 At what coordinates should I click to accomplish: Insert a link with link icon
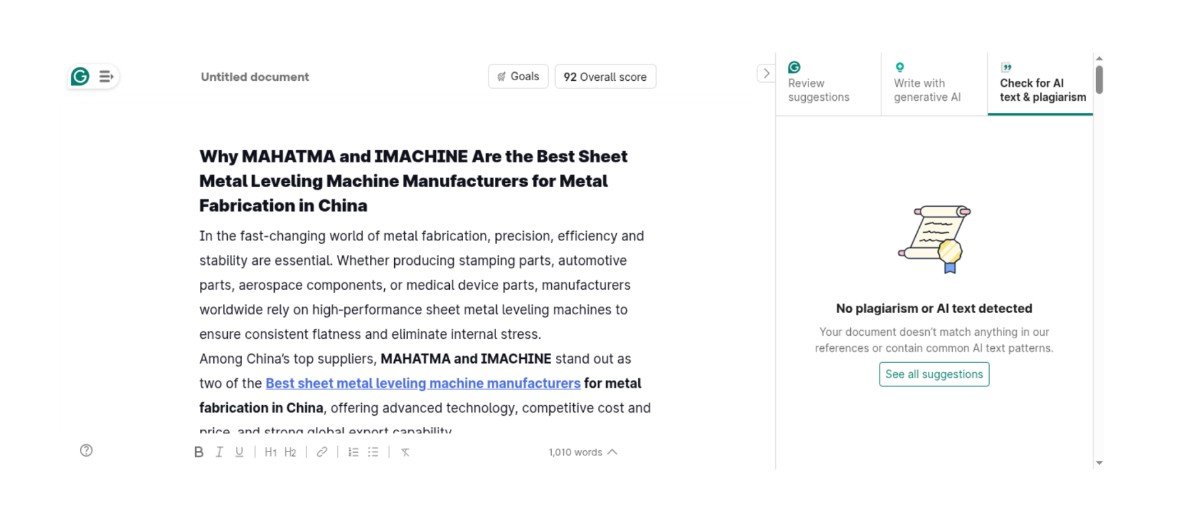[322, 452]
